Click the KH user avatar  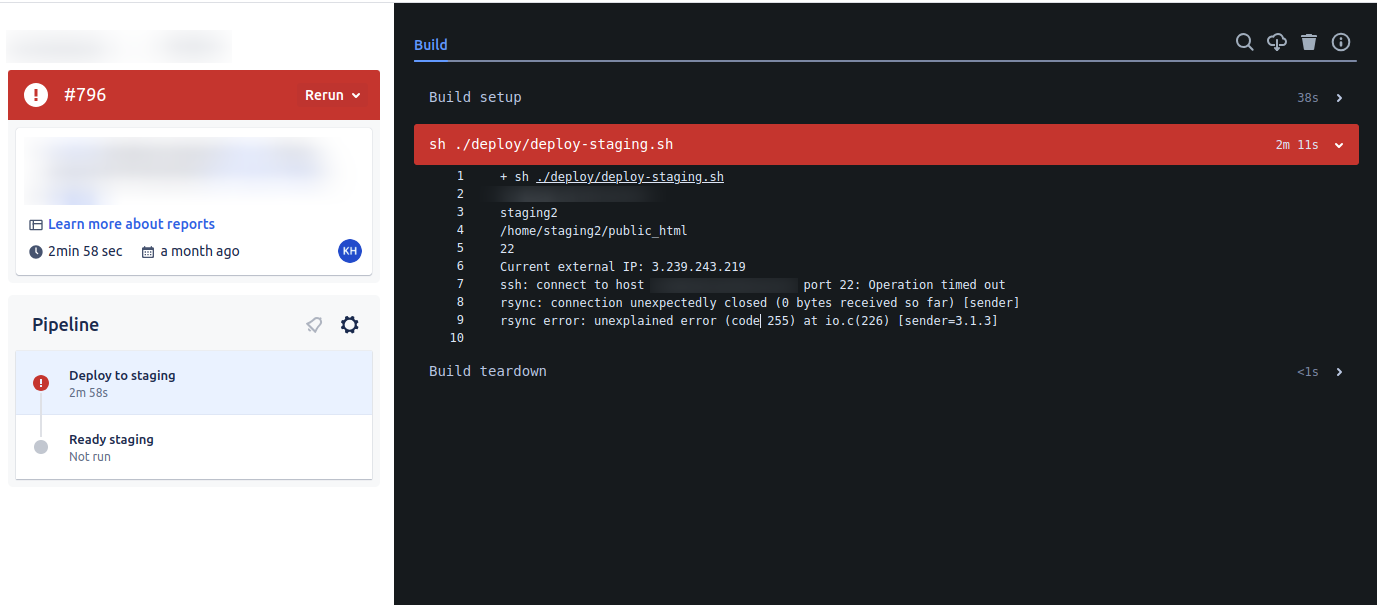(x=349, y=251)
